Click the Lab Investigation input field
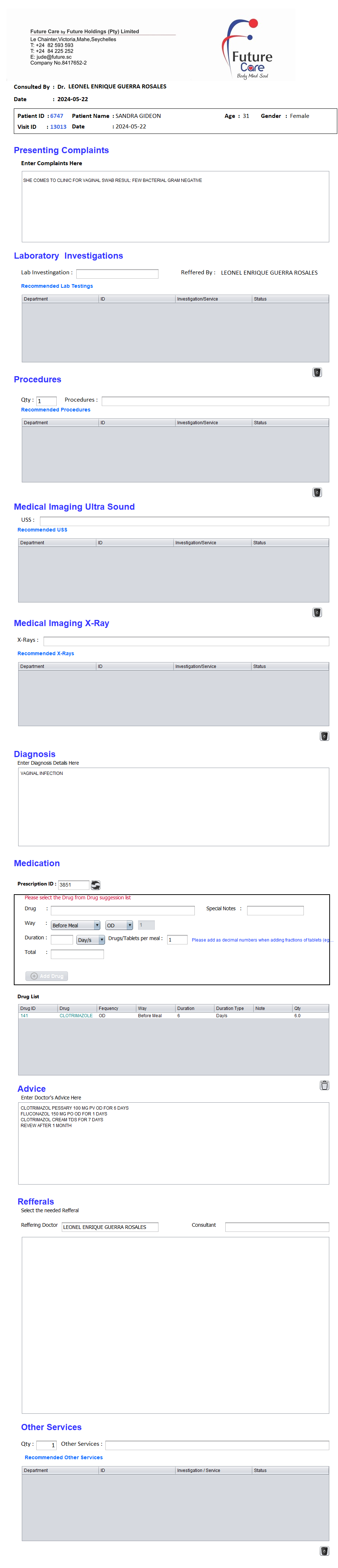The image size is (338, 1568). pos(117,273)
